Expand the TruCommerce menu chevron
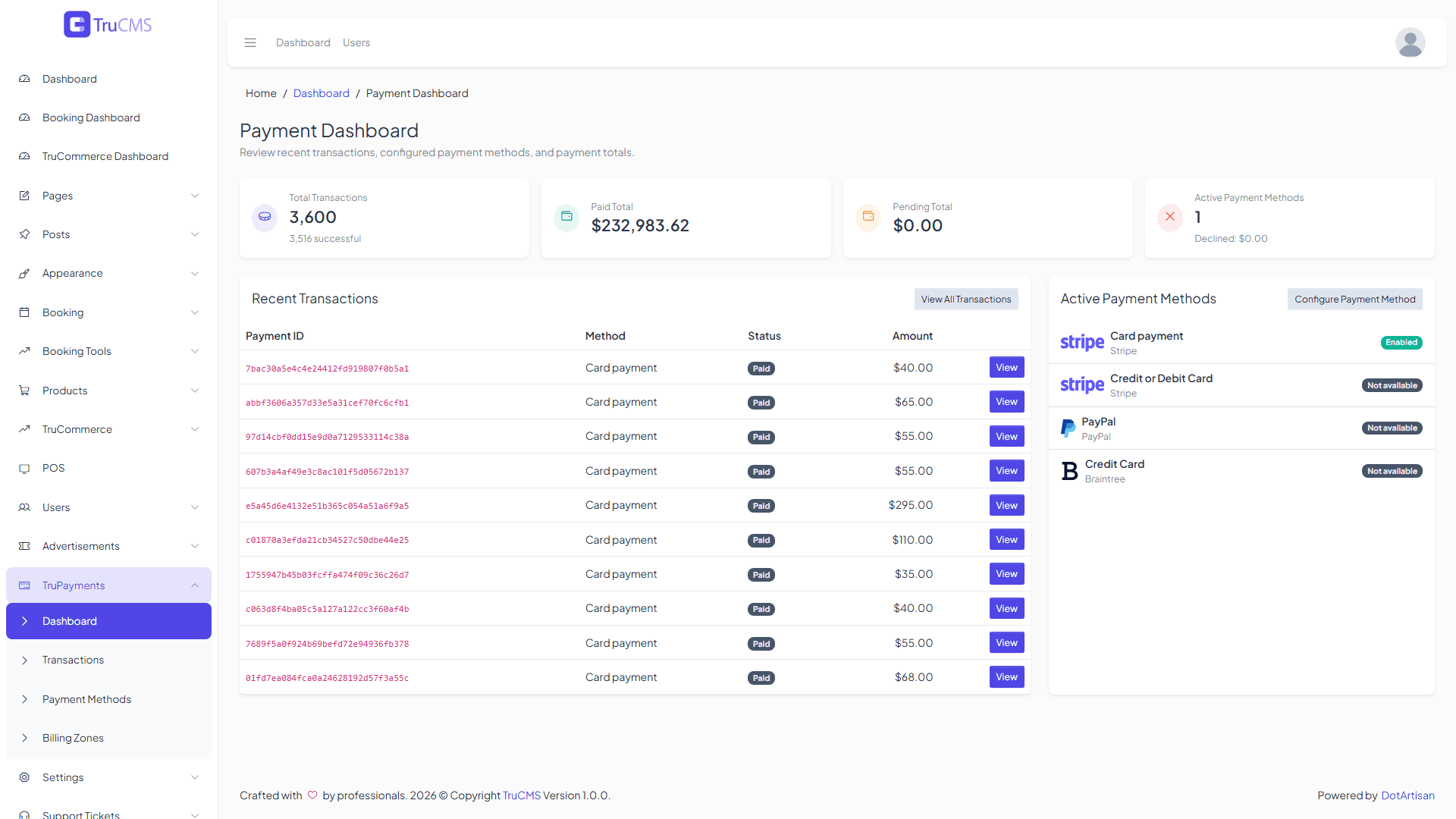Image resolution: width=1456 pixels, height=819 pixels. pos(195,429)
